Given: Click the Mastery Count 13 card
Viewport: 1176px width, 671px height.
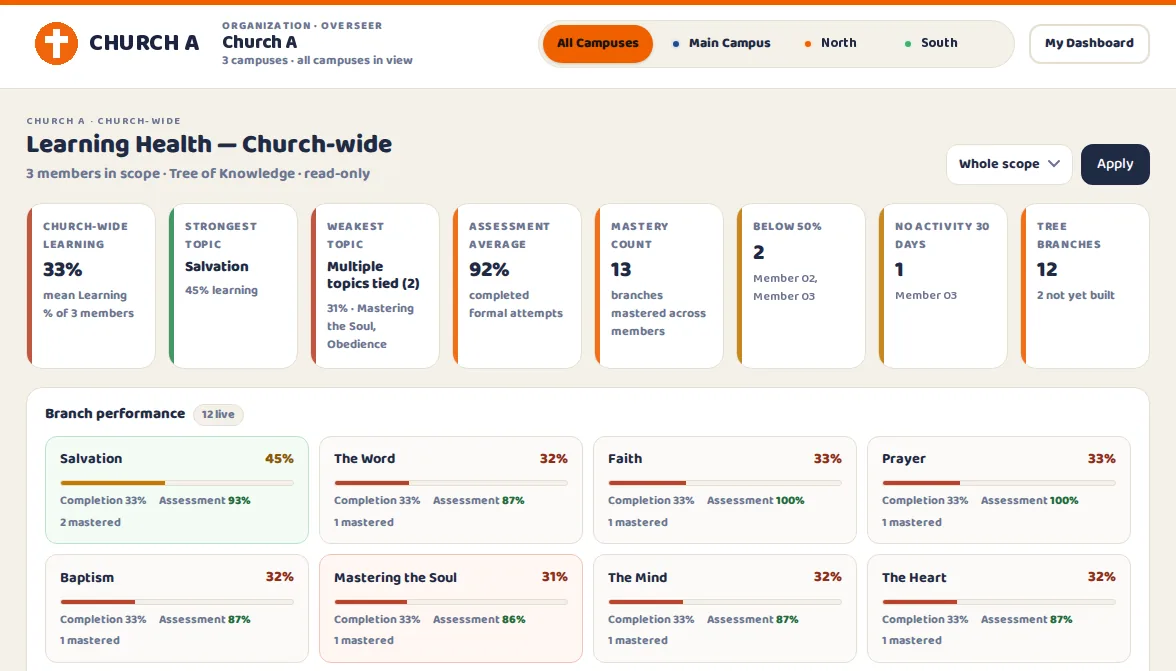Looking at the screenshot, I should click(659, 286).
